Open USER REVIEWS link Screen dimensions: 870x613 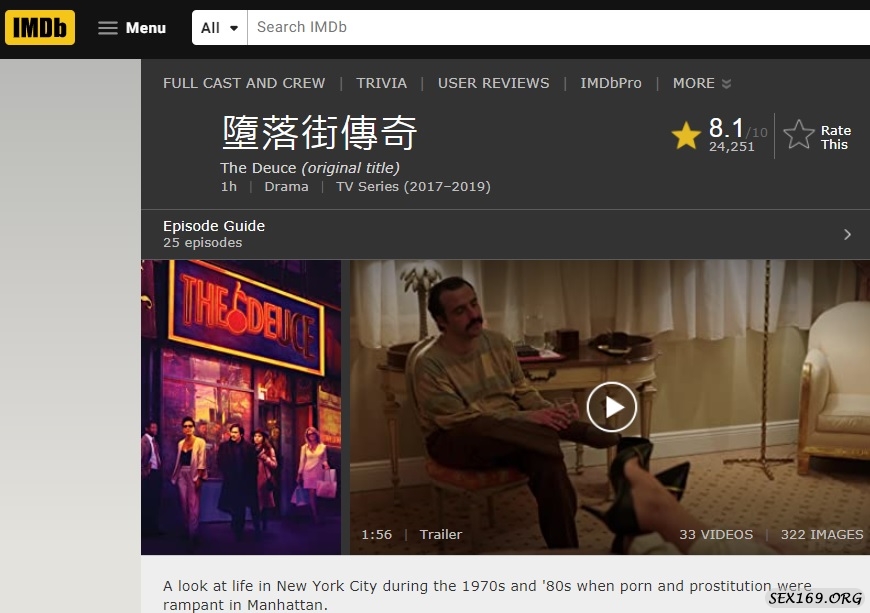point(493,83)
